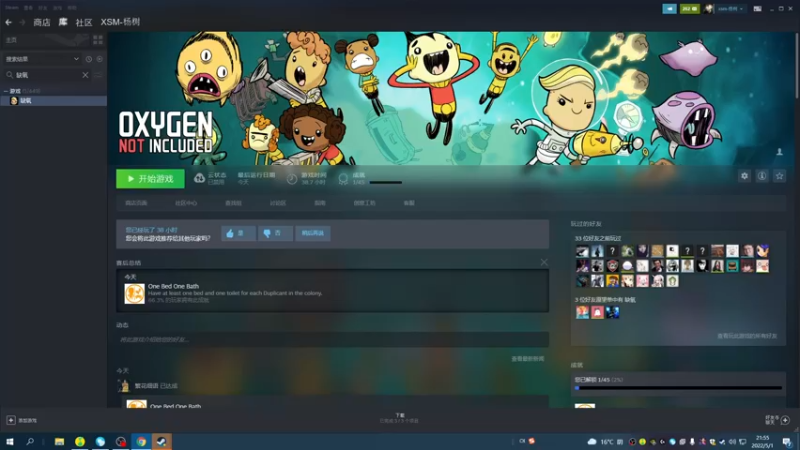The width and height of the screenshot is (800, 450).
Task: Open File Explorer from taskbar
Action: pos(59,441)
